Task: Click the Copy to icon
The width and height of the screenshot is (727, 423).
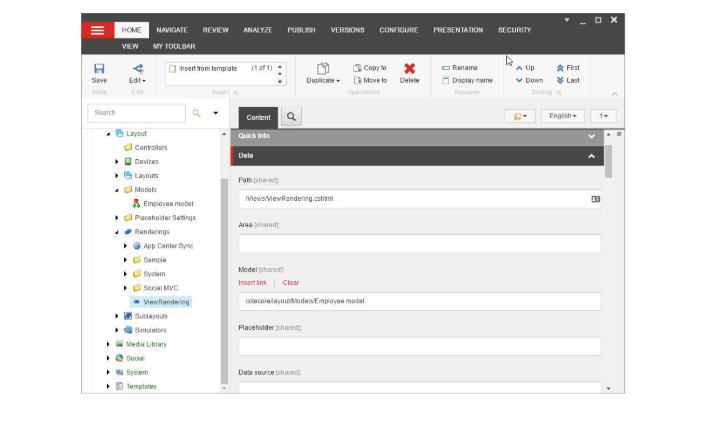Action: (x=357, y=68)
